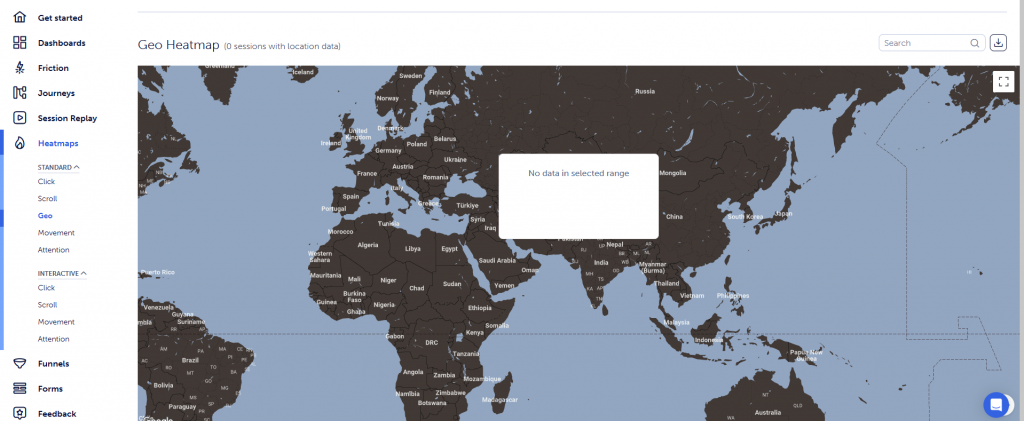Open Forms using its sidebar icon

19,389
